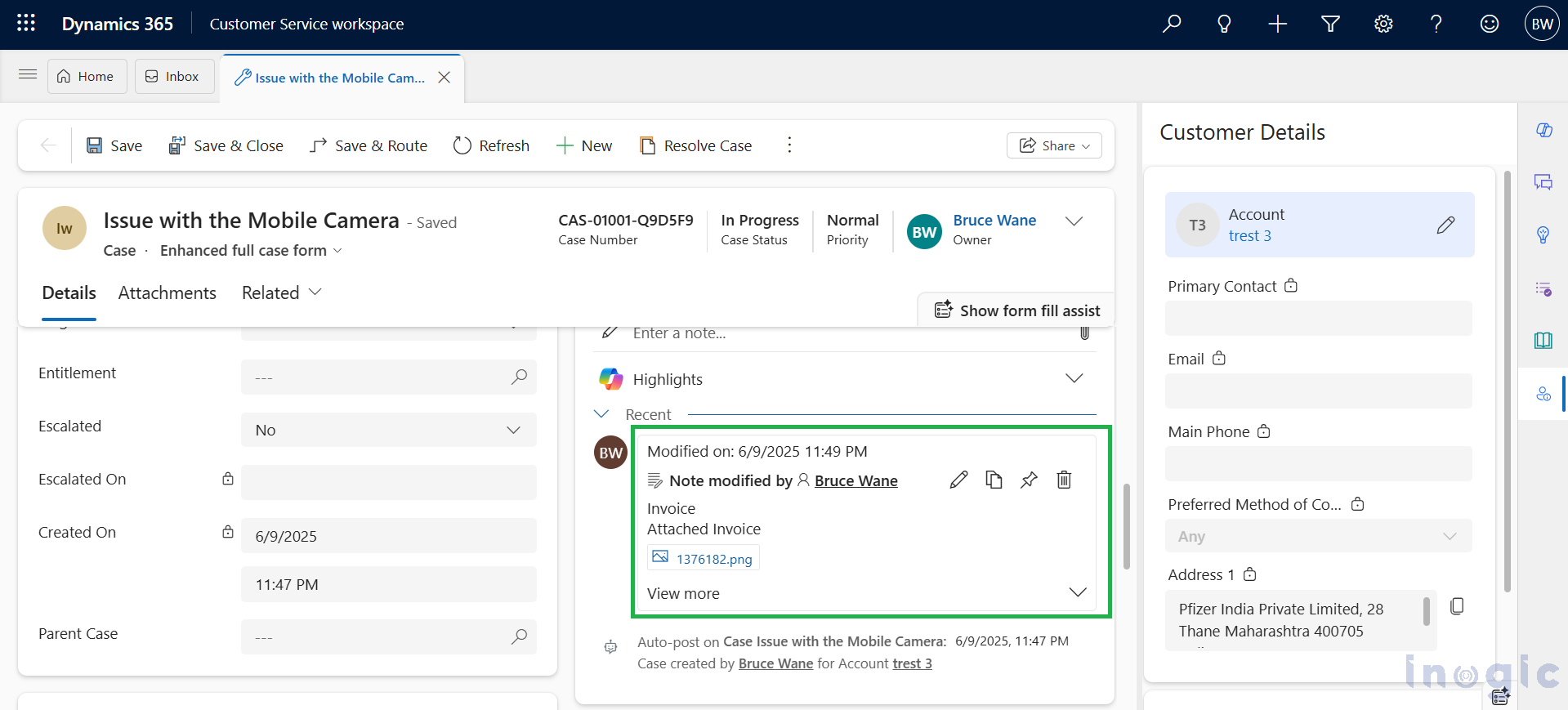The width and height of the screenshot is (1568, 710).
Task: Click Save & Route
Action: click(x=369, y=145)
